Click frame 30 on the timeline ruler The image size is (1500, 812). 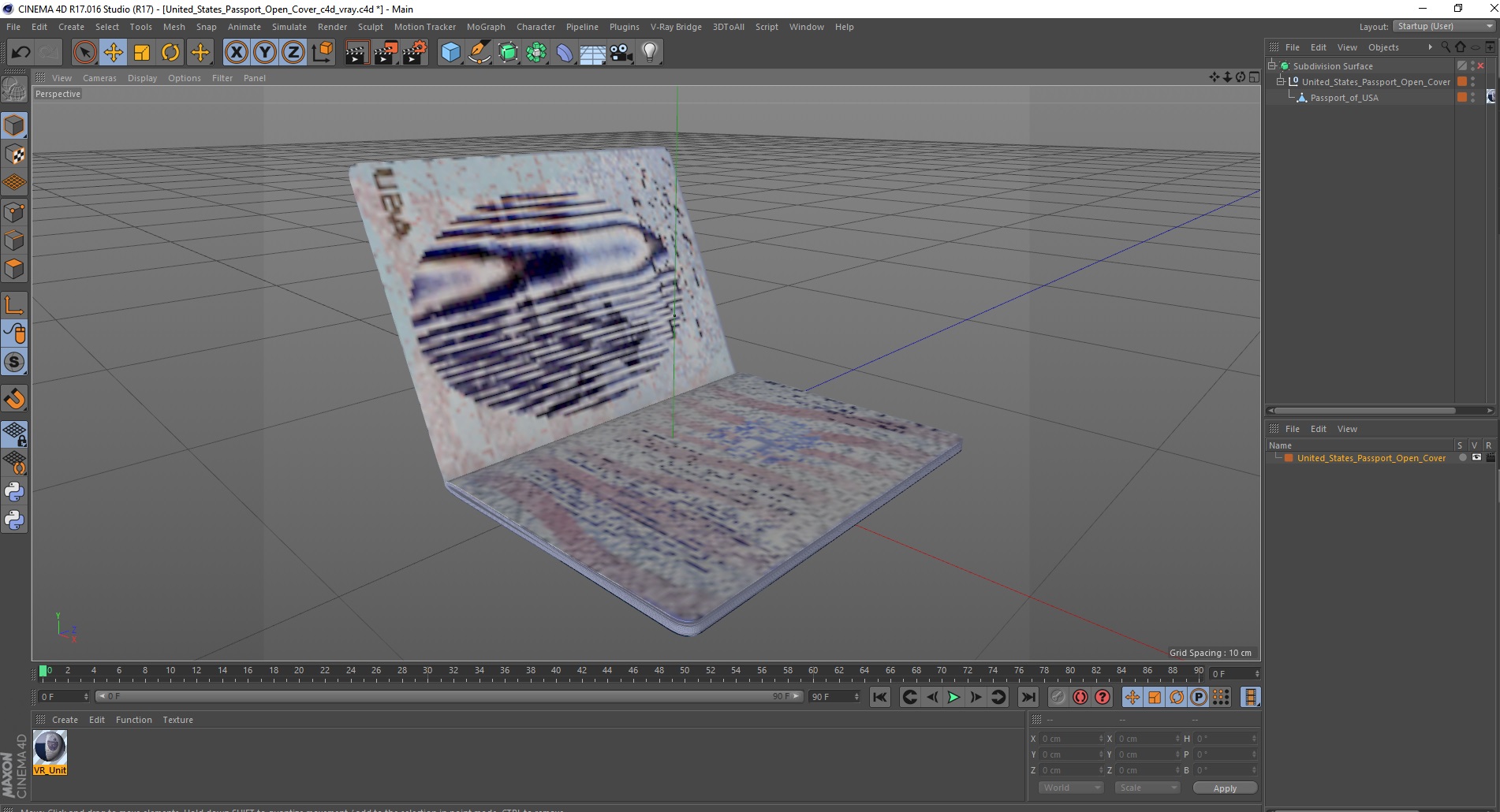point(427,671)
